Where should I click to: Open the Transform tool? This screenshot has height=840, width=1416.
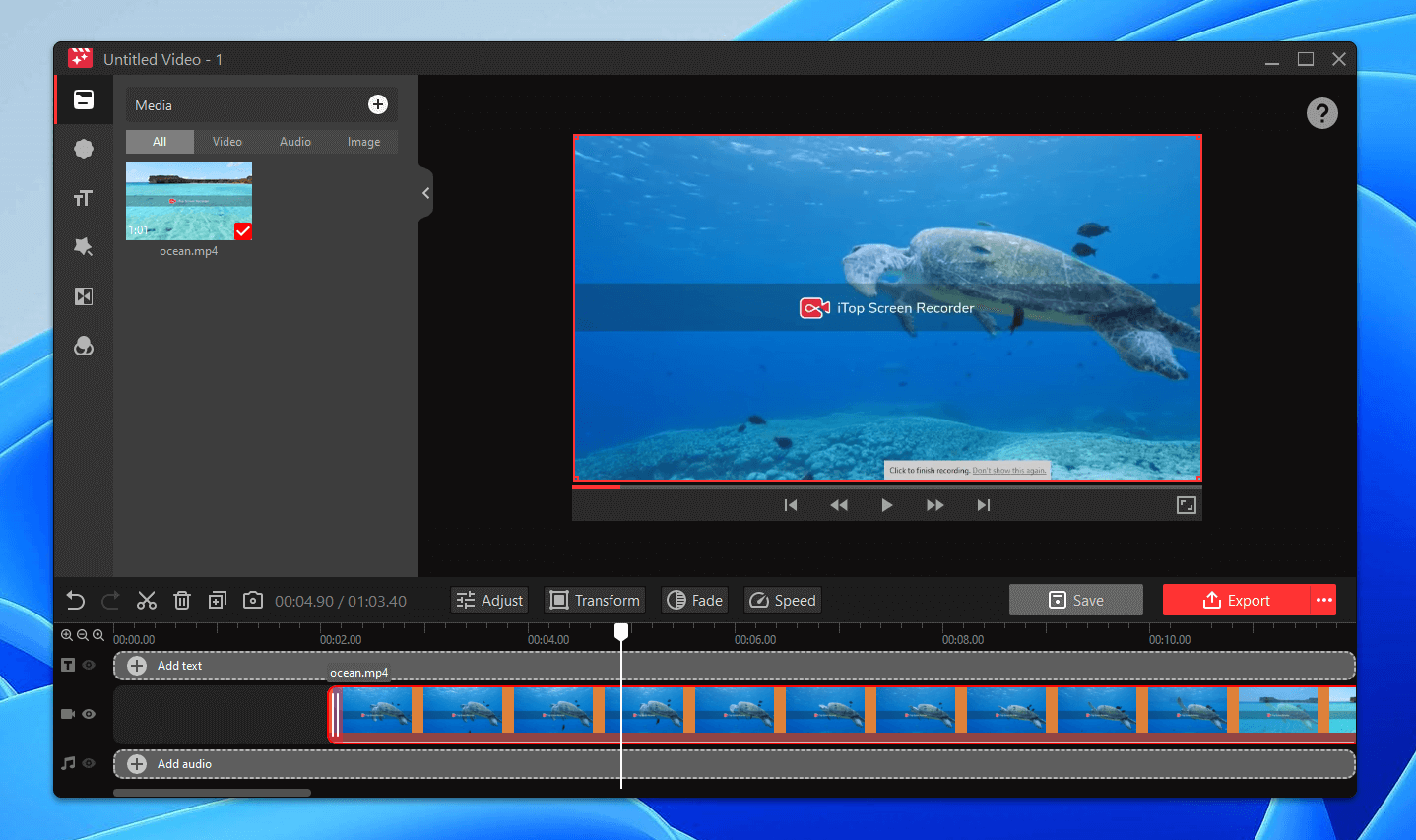point(595,600)
